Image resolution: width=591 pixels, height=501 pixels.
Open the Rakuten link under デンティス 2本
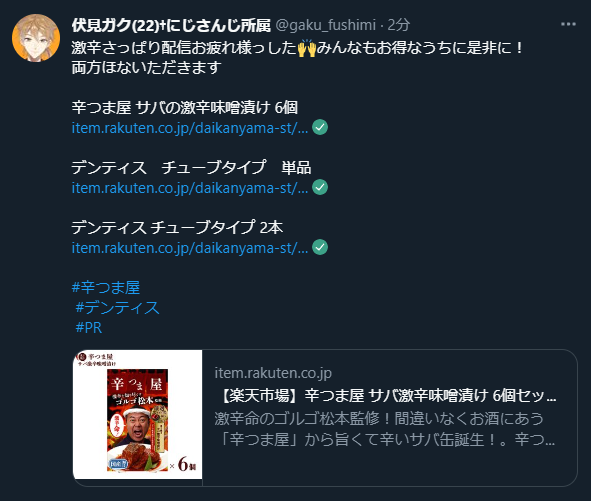tap(190, 248)
